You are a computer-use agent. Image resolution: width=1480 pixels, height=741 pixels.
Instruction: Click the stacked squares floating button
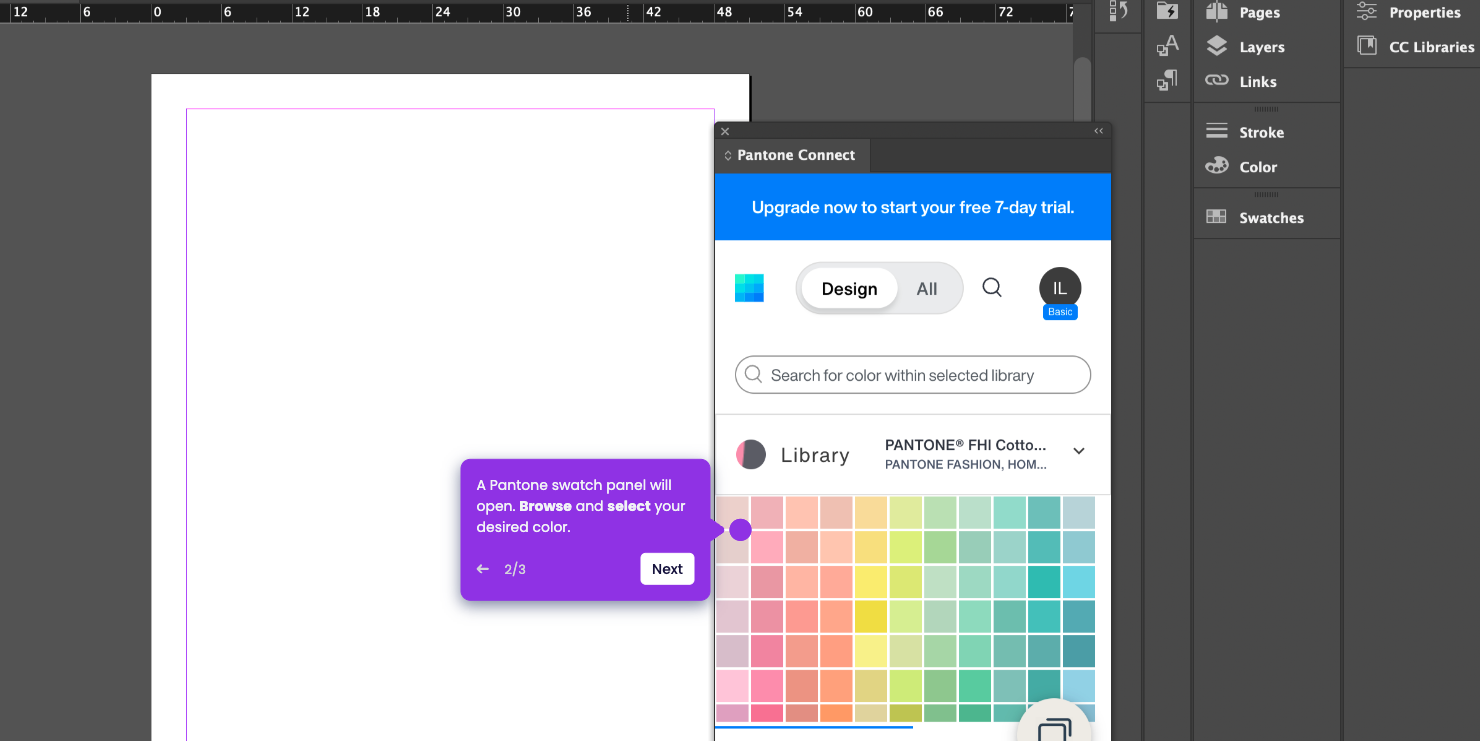point(1055,730)
